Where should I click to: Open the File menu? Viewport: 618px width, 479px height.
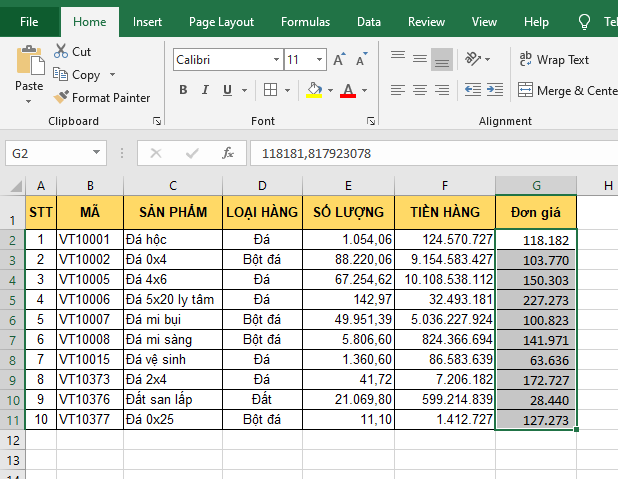30,21
